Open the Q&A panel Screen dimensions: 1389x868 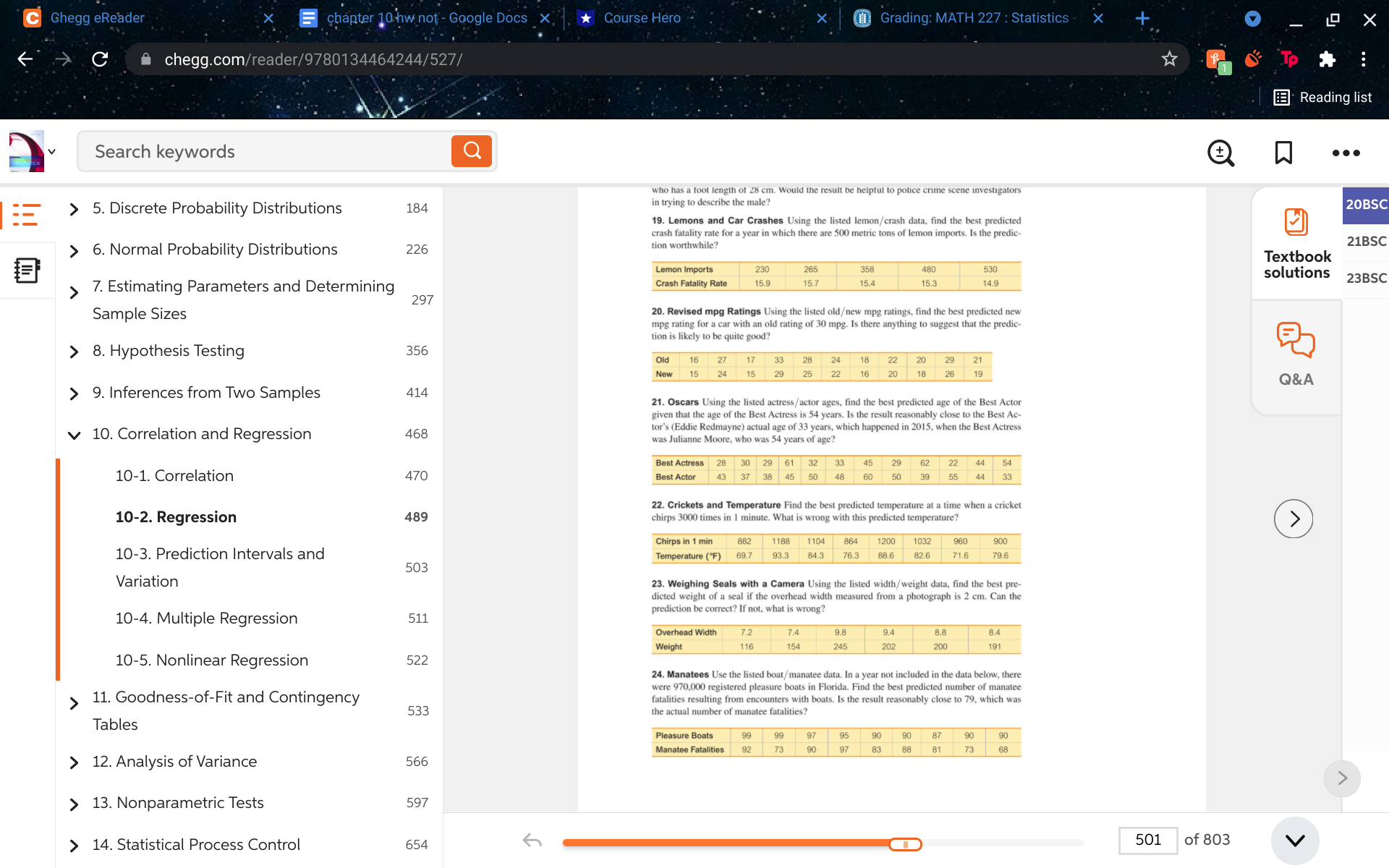point(1296,354)
